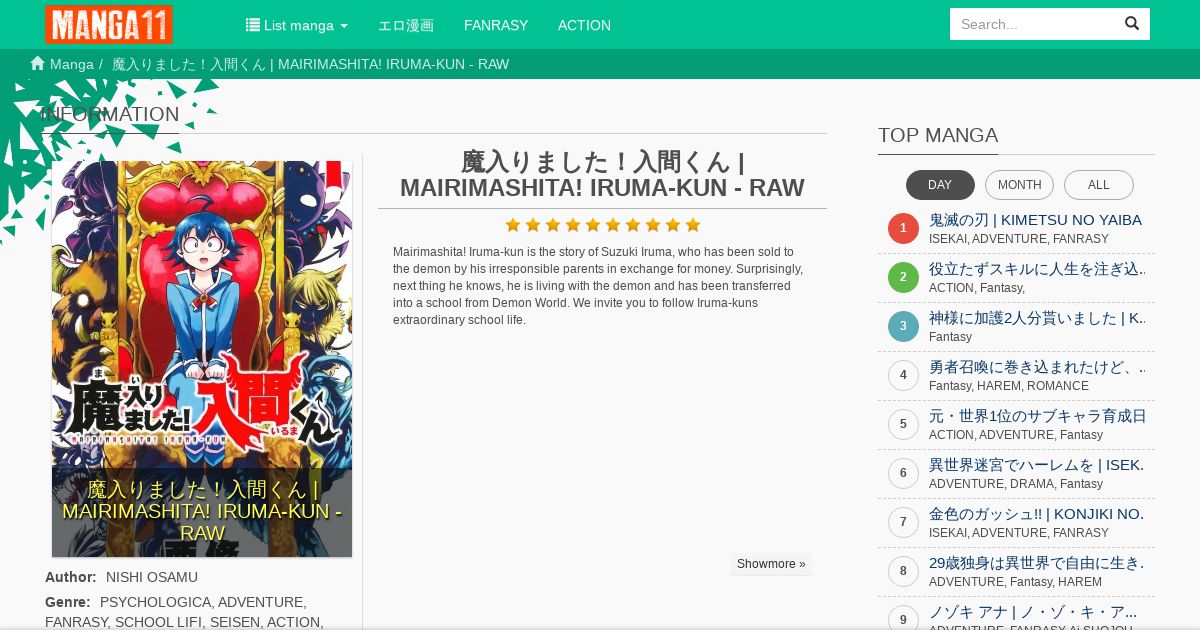
Task: Select the MONTH top manga tab
Action: [1019, 185]
